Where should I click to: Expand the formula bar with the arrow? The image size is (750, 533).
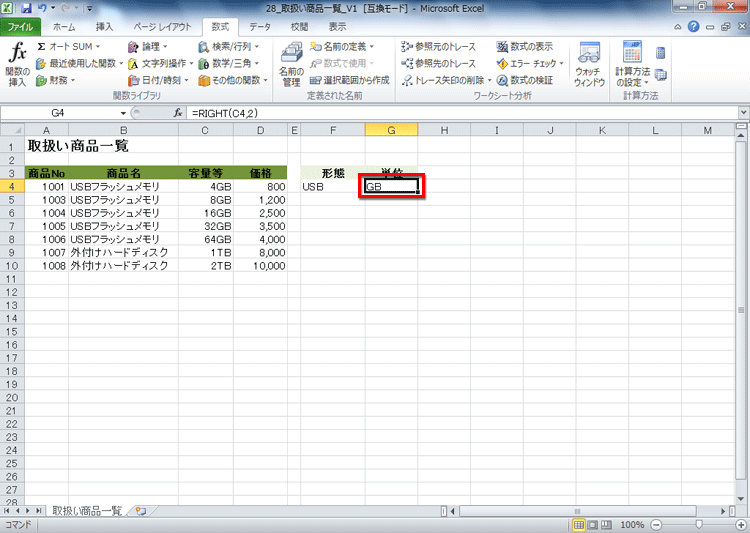(x=743, y=113)
